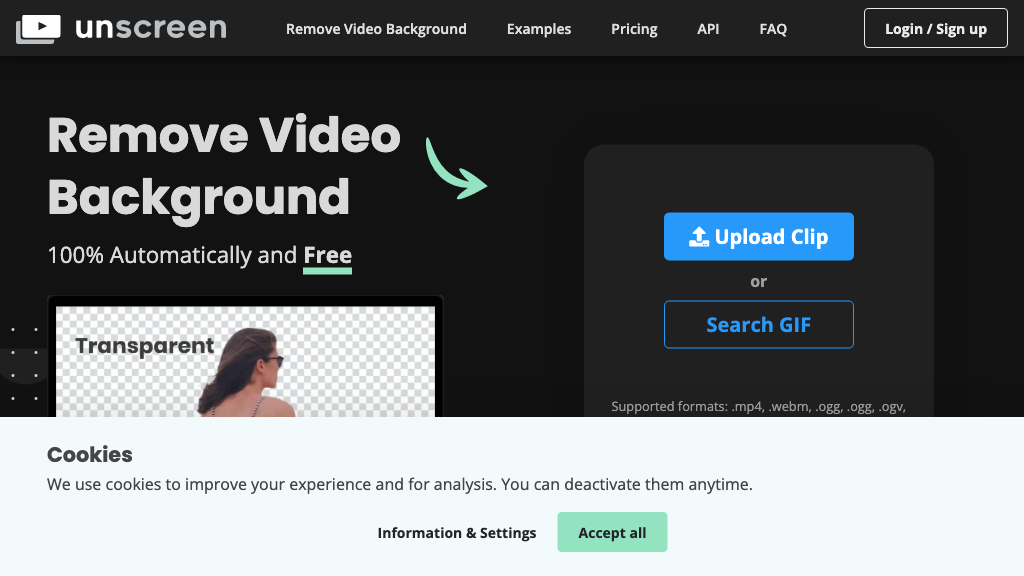
Task: Click the Remove Video Background headline
Action: coord(224,166)
